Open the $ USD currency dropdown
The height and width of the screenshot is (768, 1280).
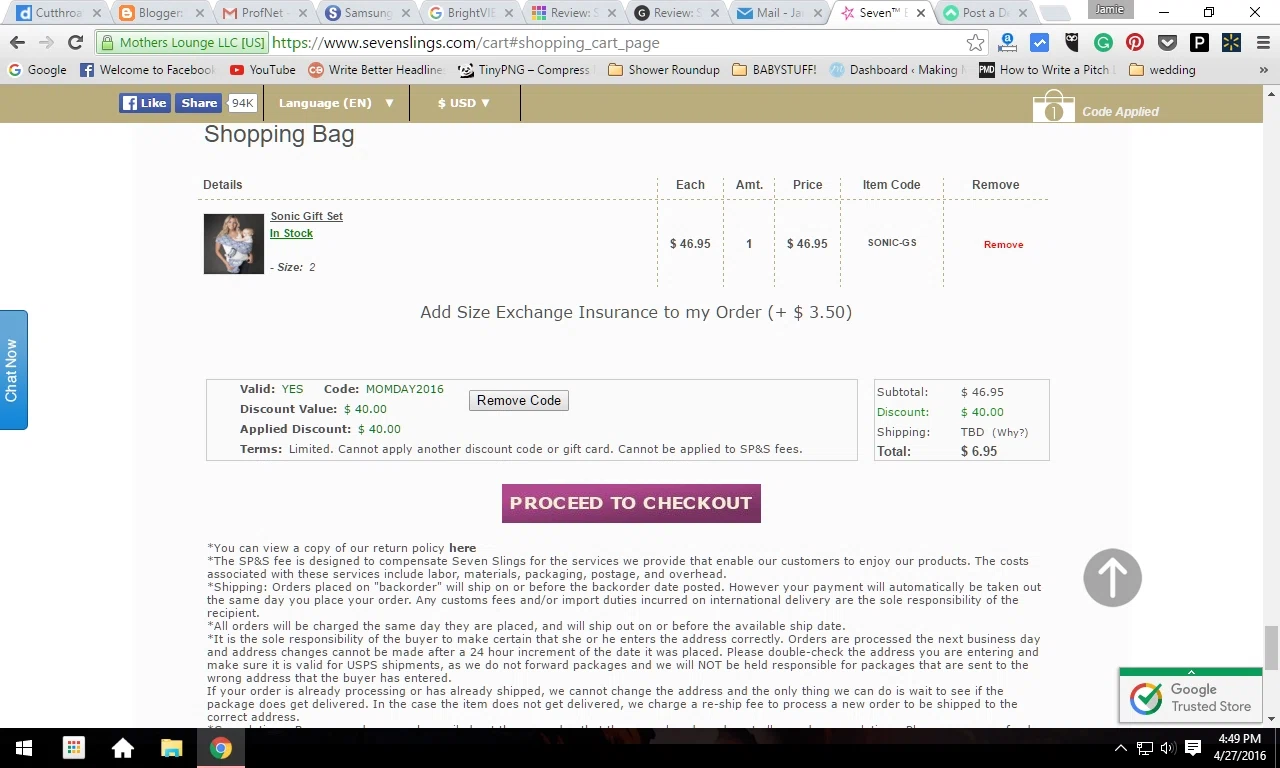coord(464,103)
